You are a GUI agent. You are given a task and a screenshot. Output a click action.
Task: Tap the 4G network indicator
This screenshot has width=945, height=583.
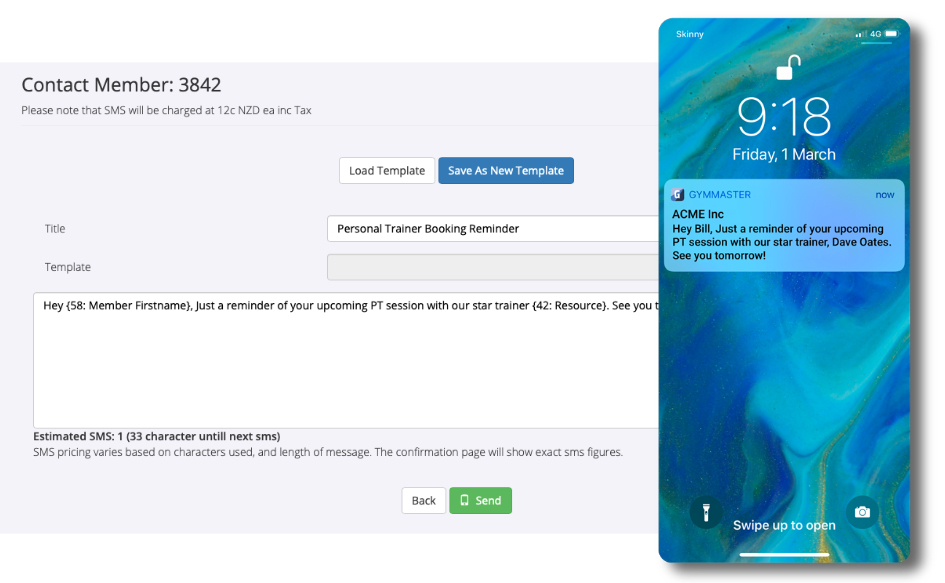tap(876, 34)
